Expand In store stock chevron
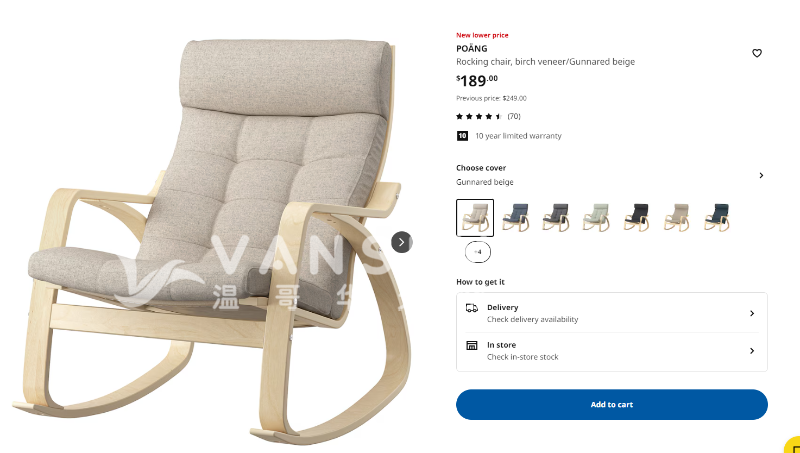800x453 pixels. 752,351
